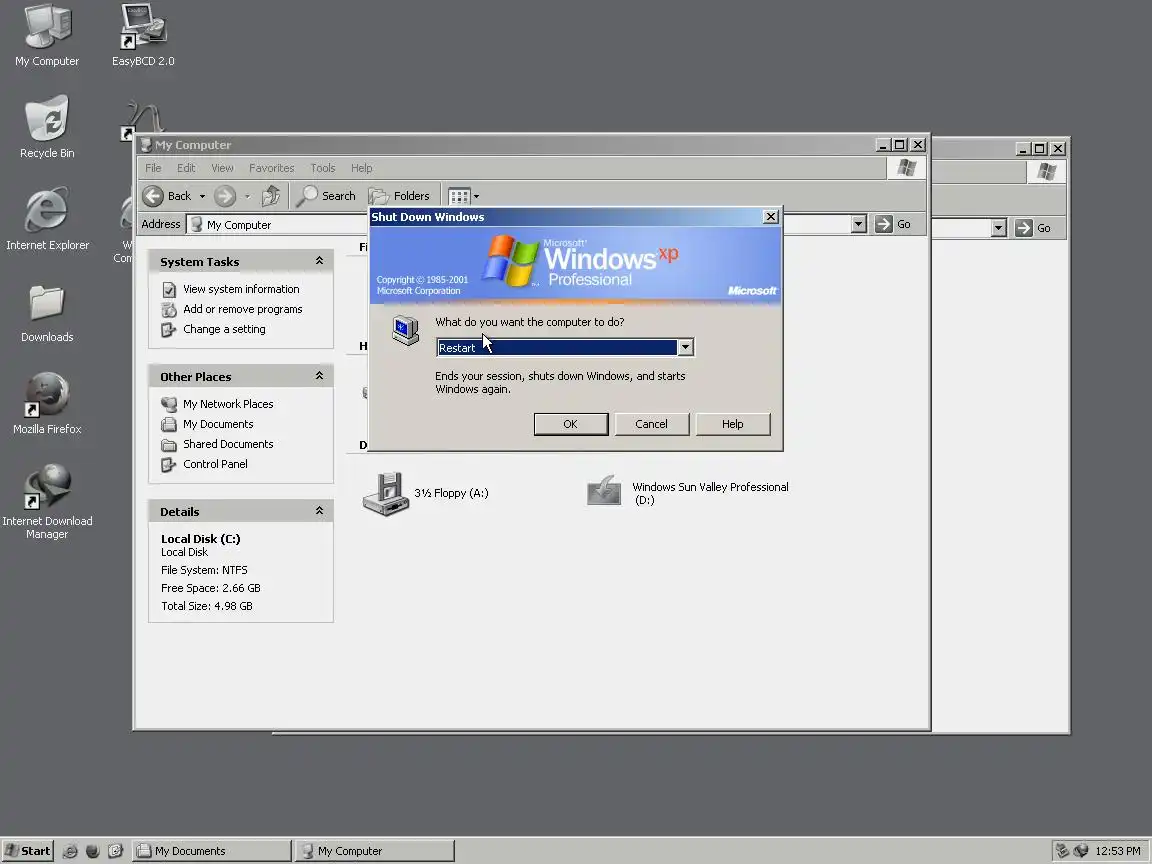This screenshot has width=1152, height=864.
Task: Open the shutdown action dropdown arrow
Action: point(685,348)
